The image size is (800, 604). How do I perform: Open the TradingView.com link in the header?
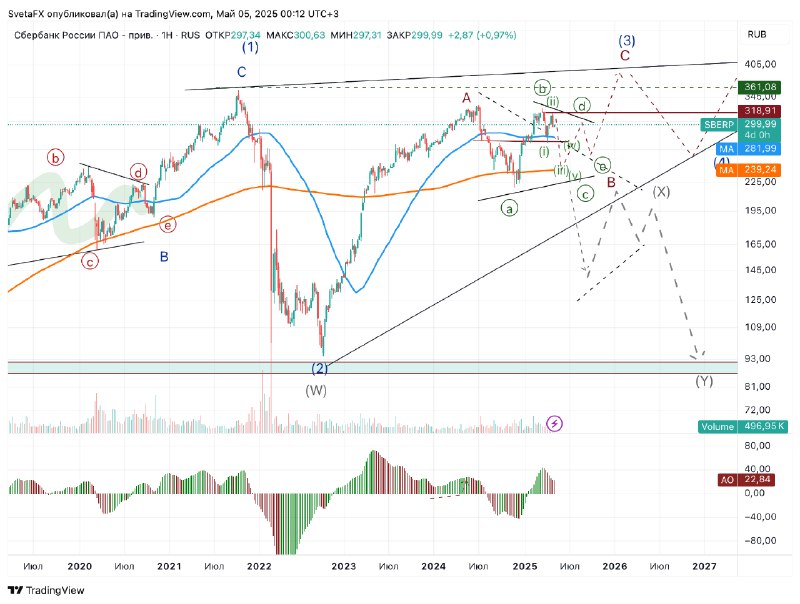pos(173,14)
